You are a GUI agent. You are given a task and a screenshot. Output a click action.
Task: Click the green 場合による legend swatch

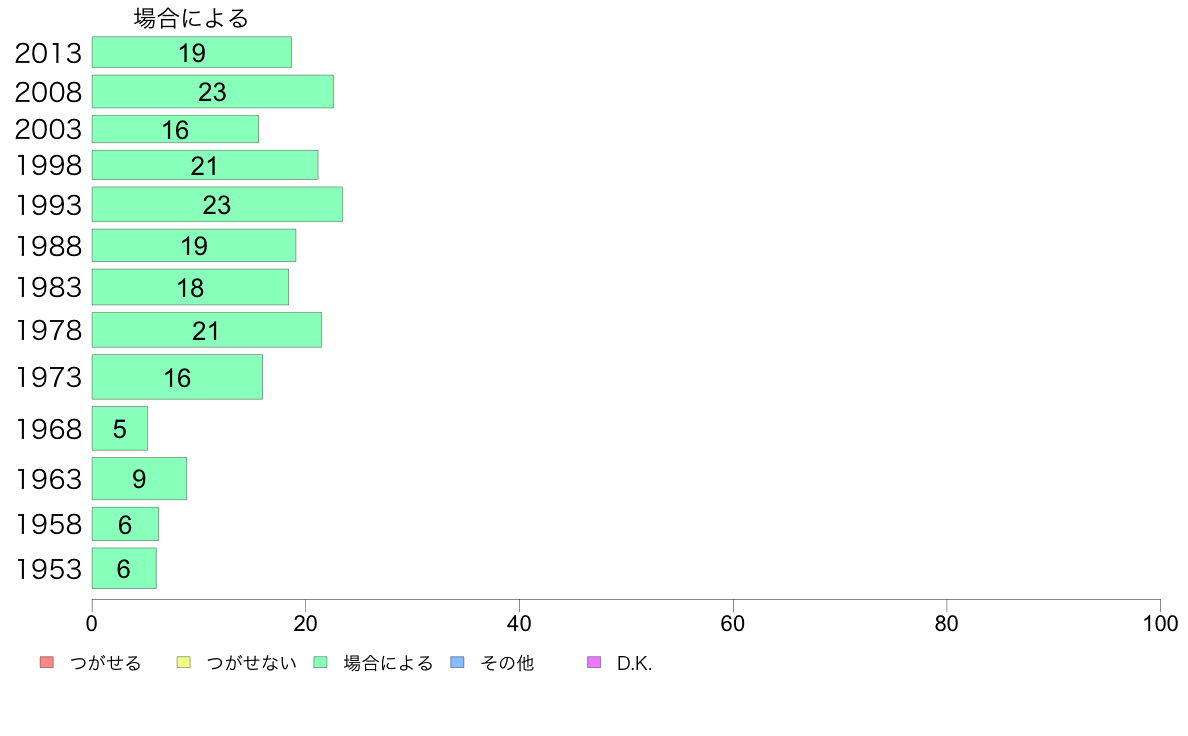(x=320, y=662)
